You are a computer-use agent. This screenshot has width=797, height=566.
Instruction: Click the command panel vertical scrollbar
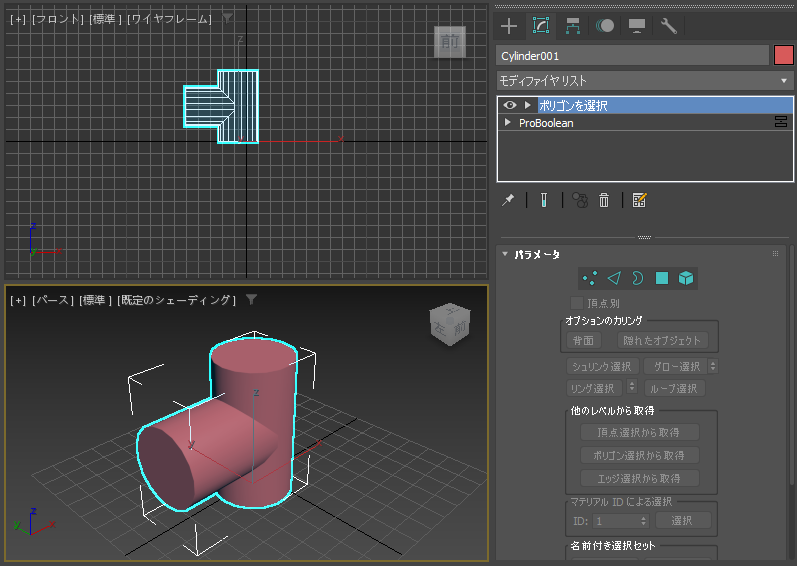pyautogui.click(x=793, y=366)
